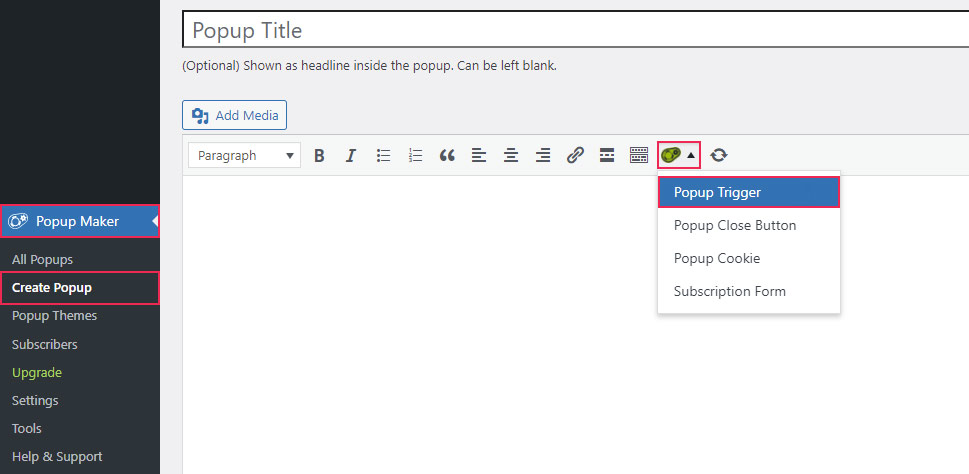Align text right
Image resolution: width=969 pixels, height=474 pixels.
(x=543, y=156)
